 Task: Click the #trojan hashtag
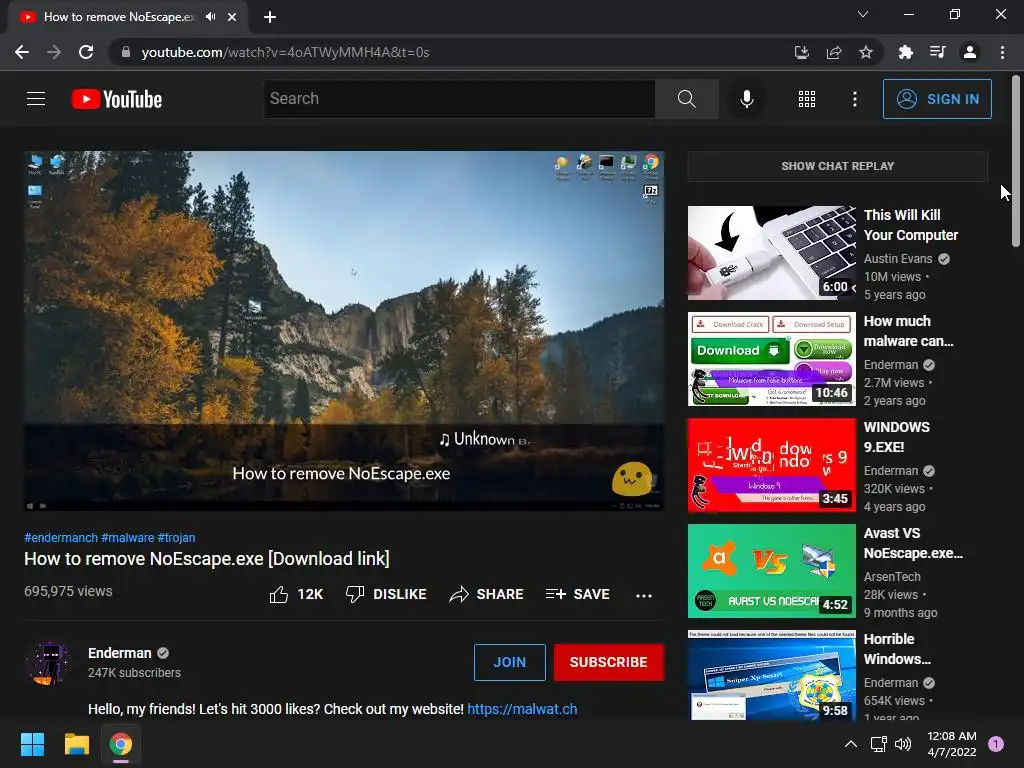(176, 537)
